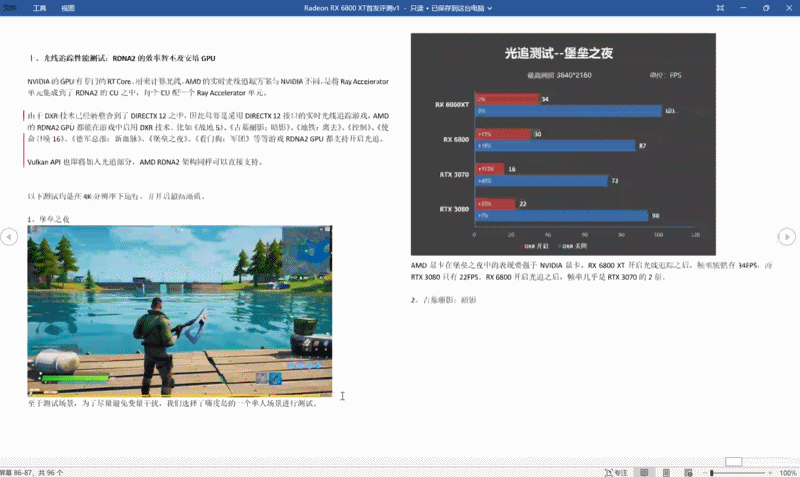The height and width of the screenshot is (477, 800).
Task: Click the 'DXR 开启' legend entry in chart
Action: 534,246
